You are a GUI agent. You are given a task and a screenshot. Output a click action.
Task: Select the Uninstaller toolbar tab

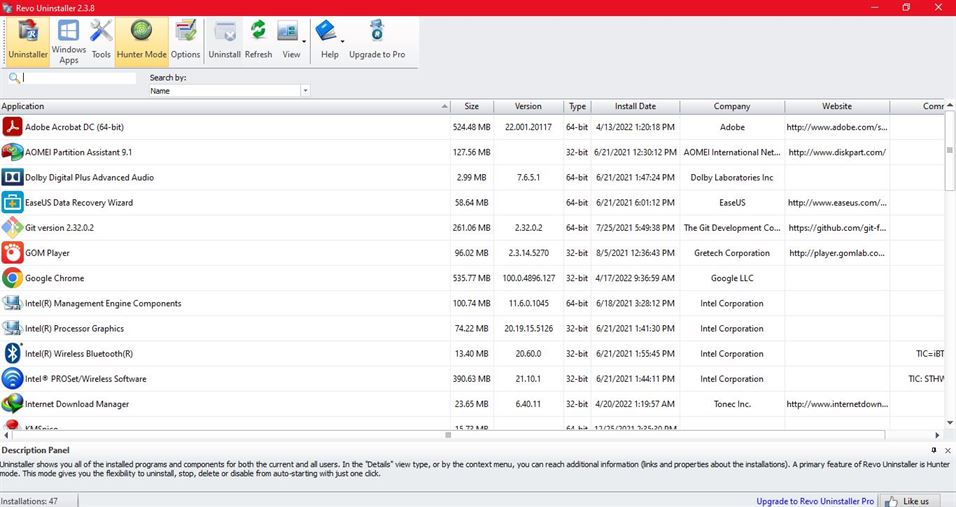pyautogui.click(x=28, y=42)
